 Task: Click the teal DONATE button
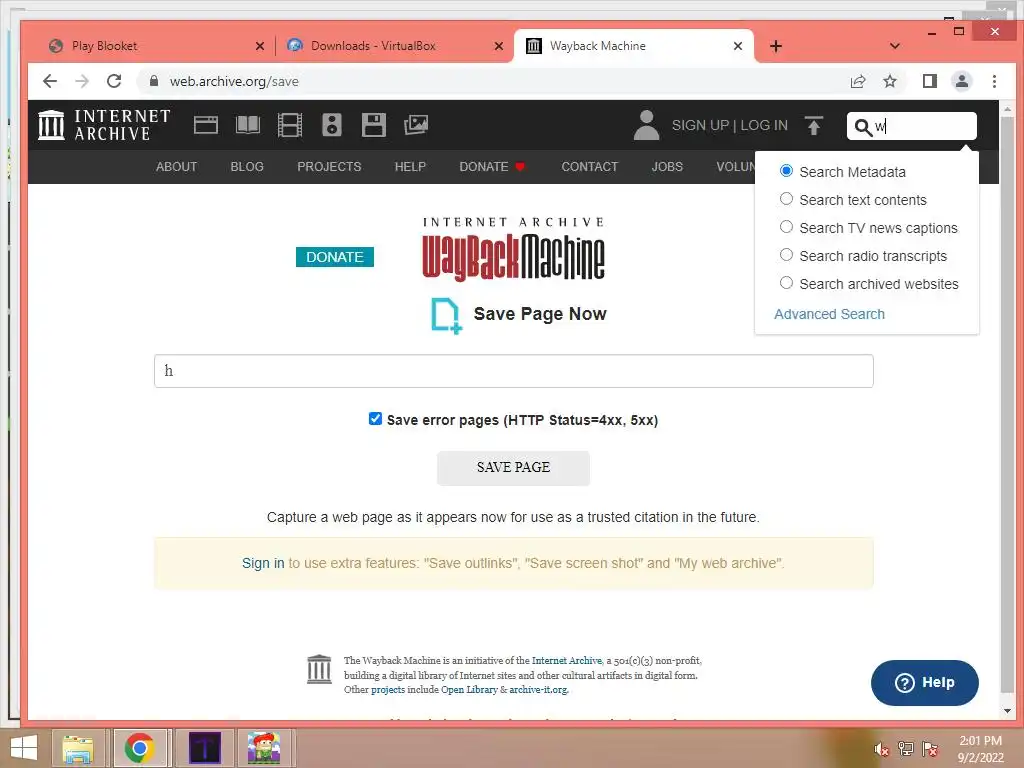[x=334, y=257]
